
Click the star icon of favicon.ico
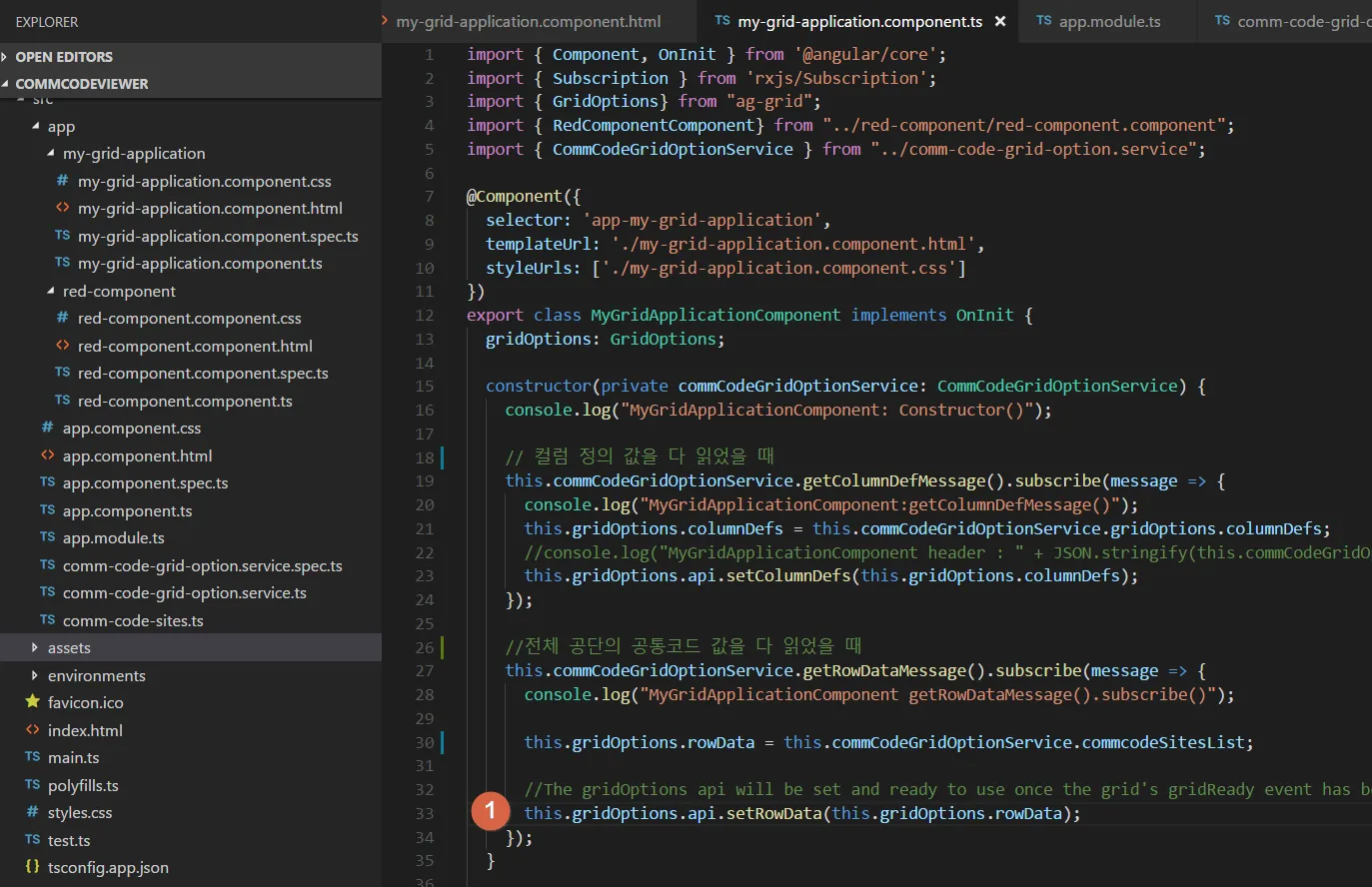(33, 702)
